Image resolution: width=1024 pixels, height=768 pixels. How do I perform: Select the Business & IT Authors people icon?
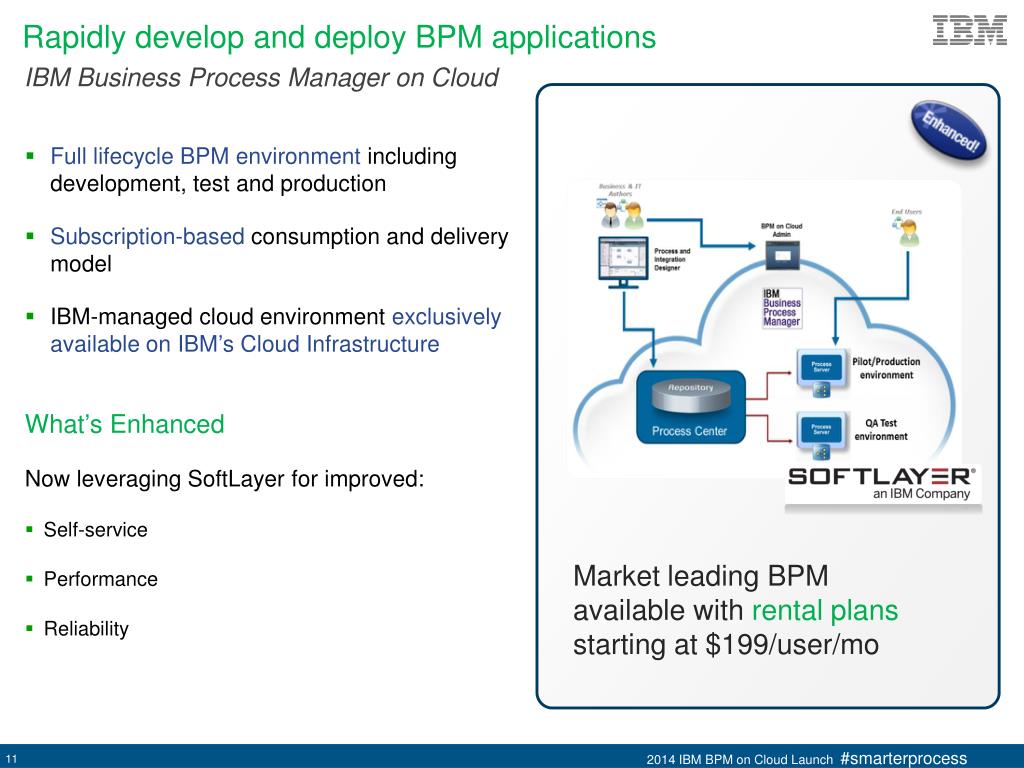click(x=622, y=214)
